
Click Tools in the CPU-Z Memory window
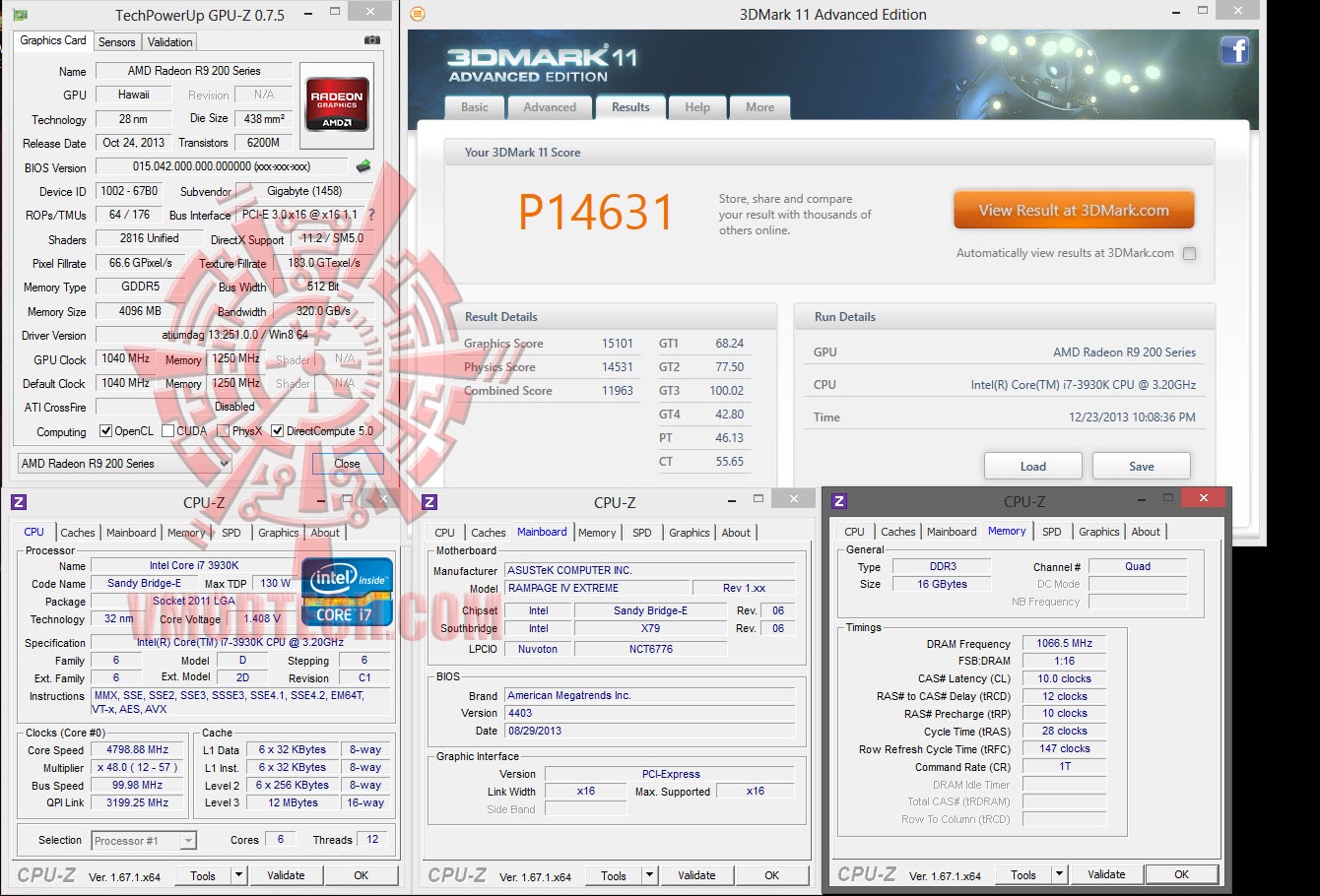point(1023,874)
